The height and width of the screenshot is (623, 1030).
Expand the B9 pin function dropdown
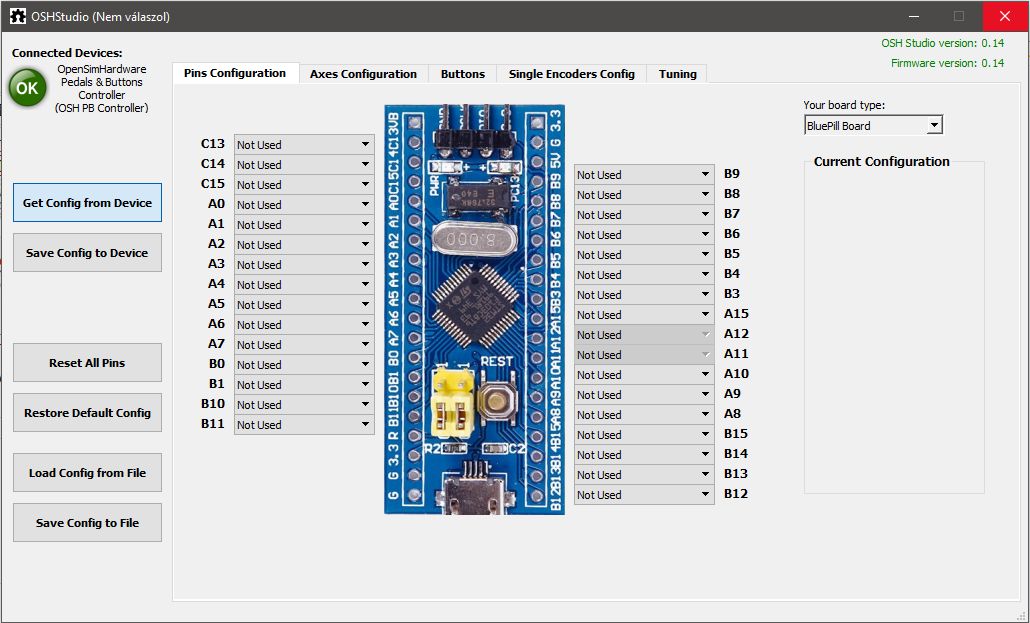pos(644,175)
